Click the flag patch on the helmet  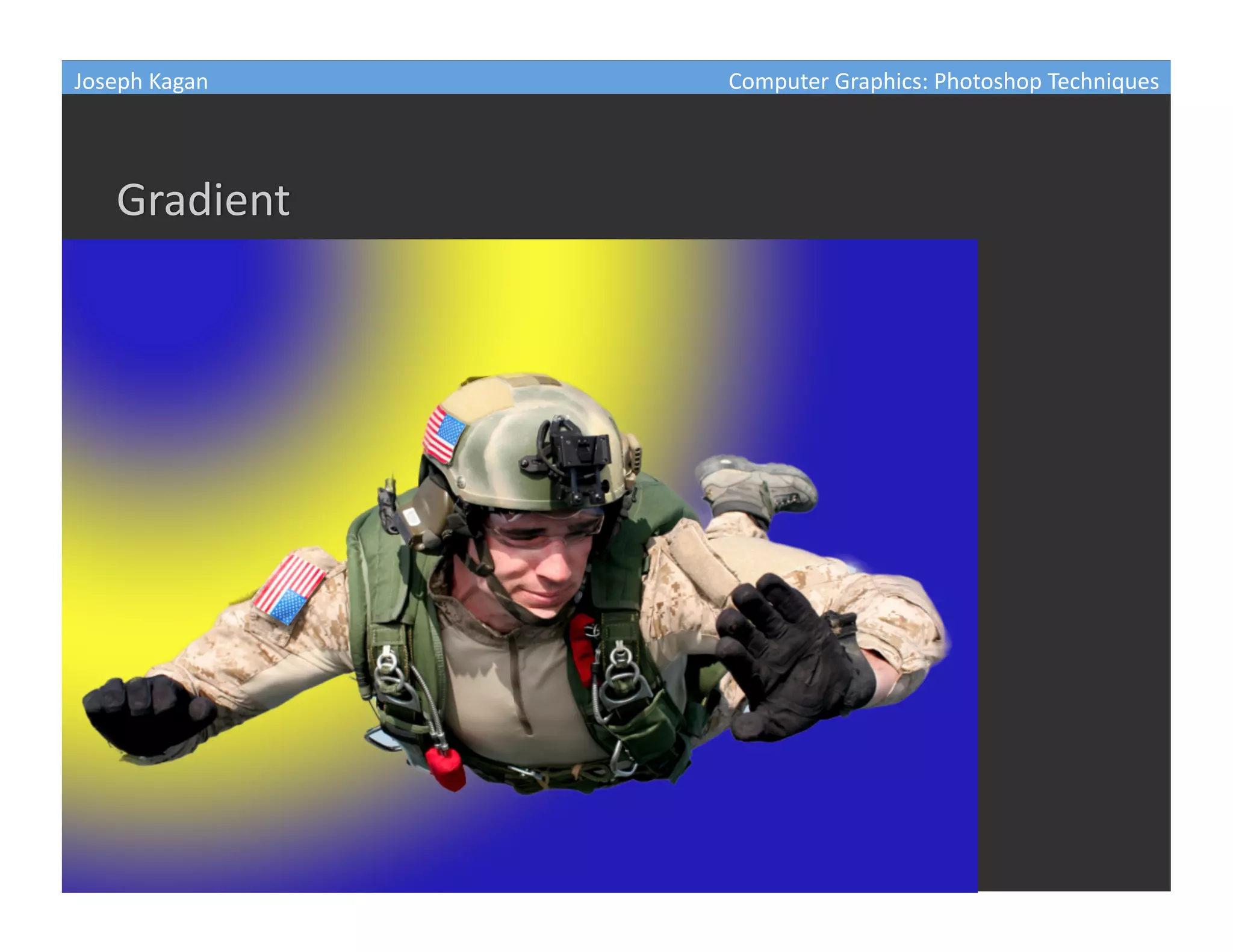444,434
